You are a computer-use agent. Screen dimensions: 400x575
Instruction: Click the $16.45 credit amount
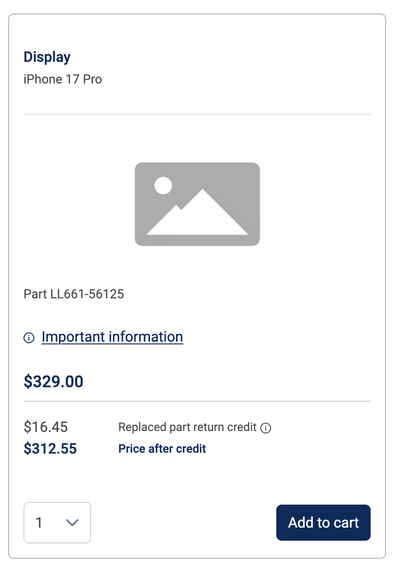[x=46, y=427]
